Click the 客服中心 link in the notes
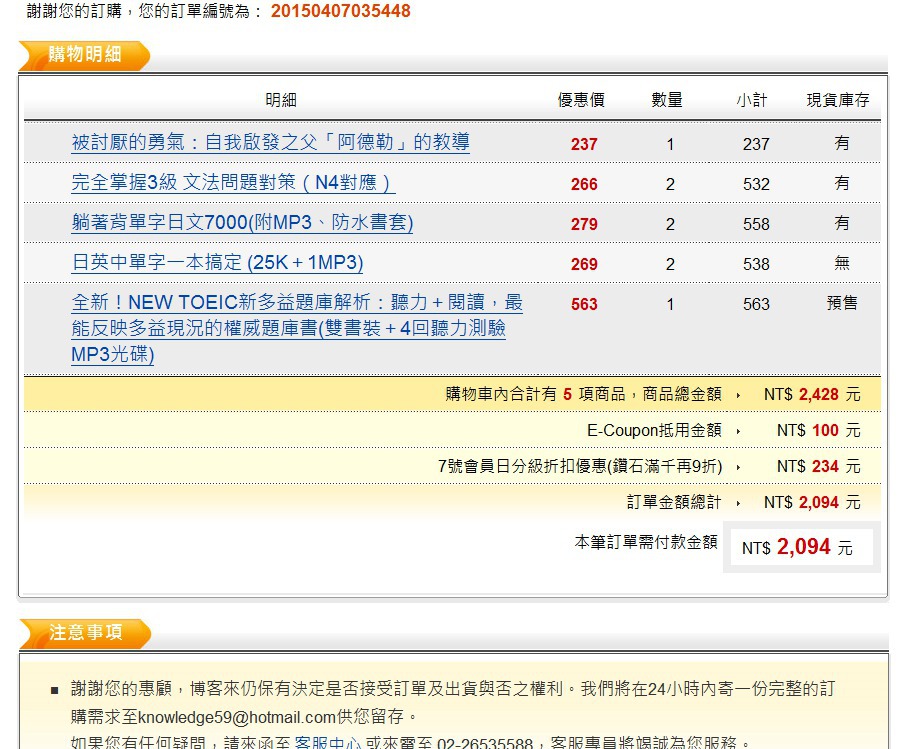 point(327,743)
